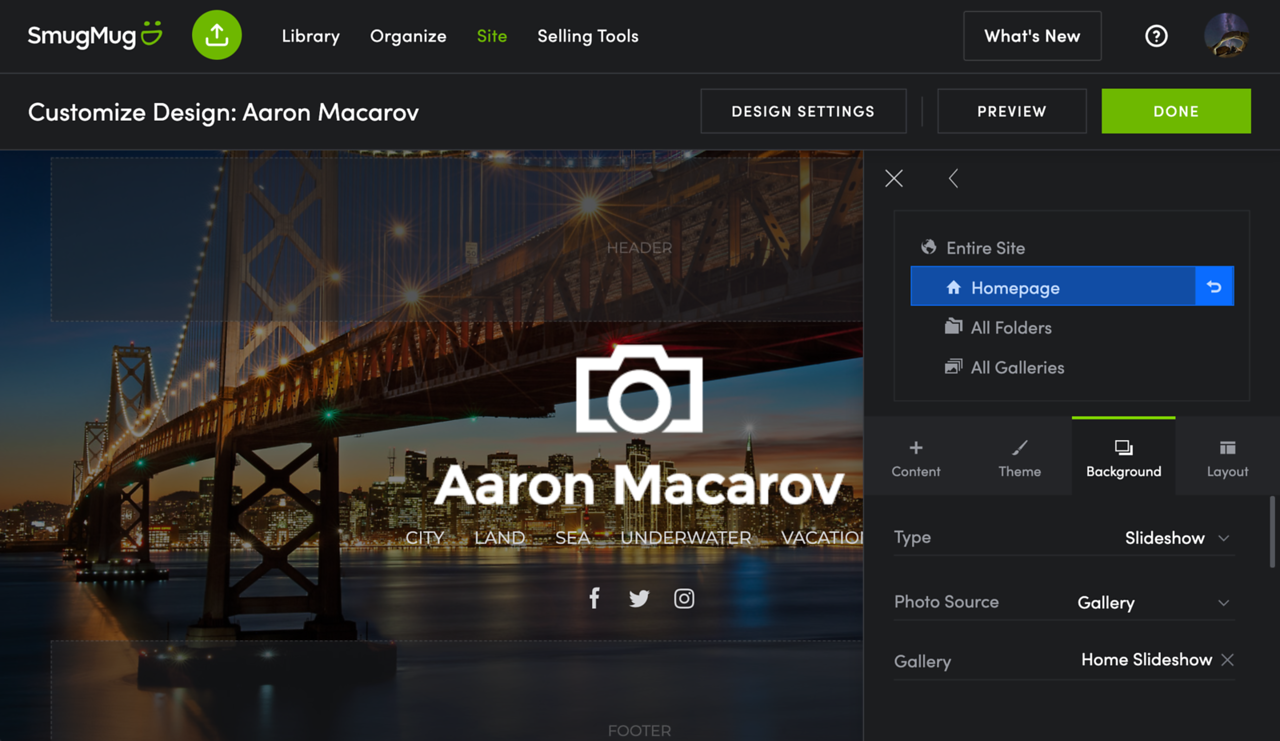Click the SmugMug logo
The image size is (1280, 741).
pos(95,36)
